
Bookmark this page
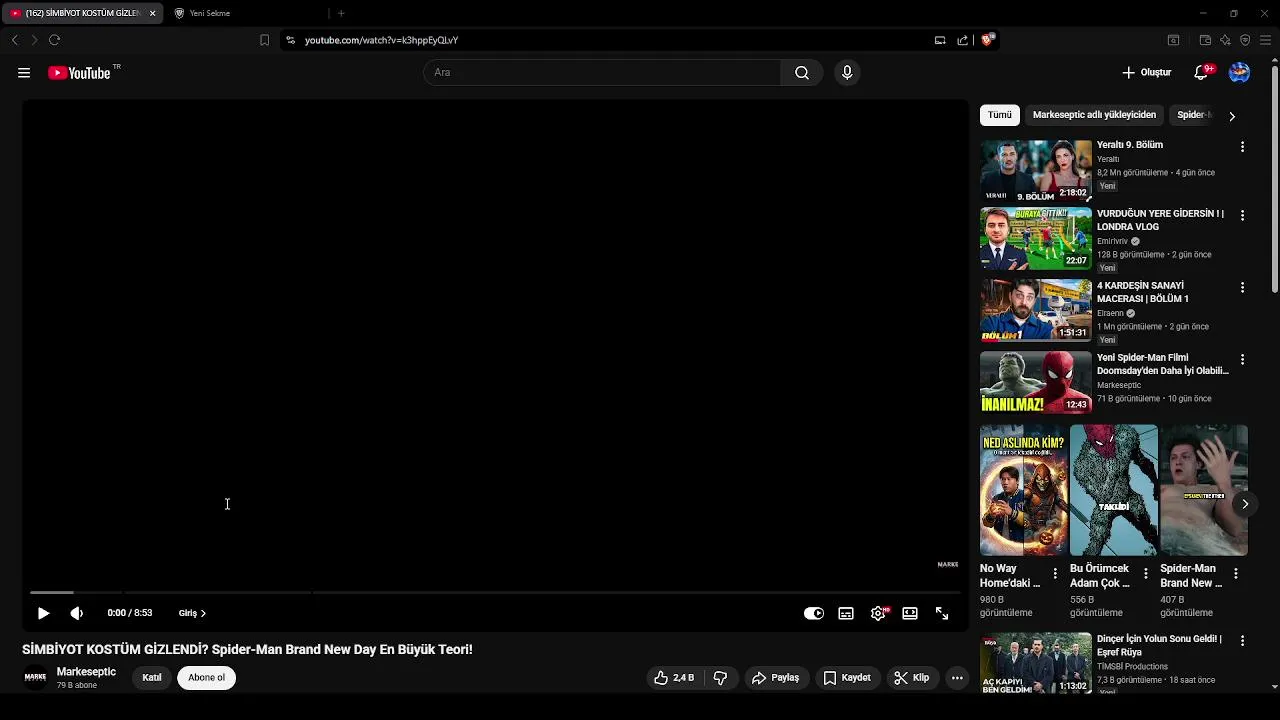click(x=264, y=40)
